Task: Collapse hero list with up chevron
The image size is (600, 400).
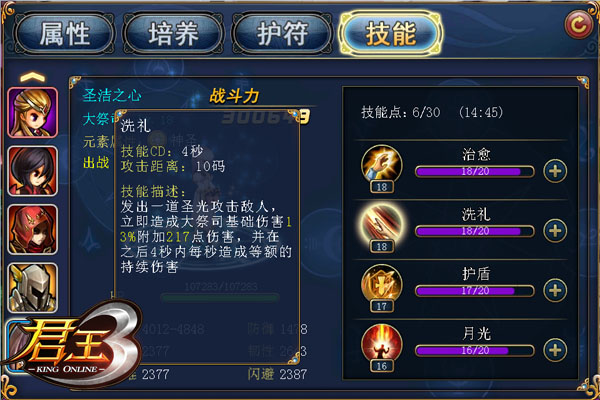Action: pyautogui.click(x=33, y=77)
